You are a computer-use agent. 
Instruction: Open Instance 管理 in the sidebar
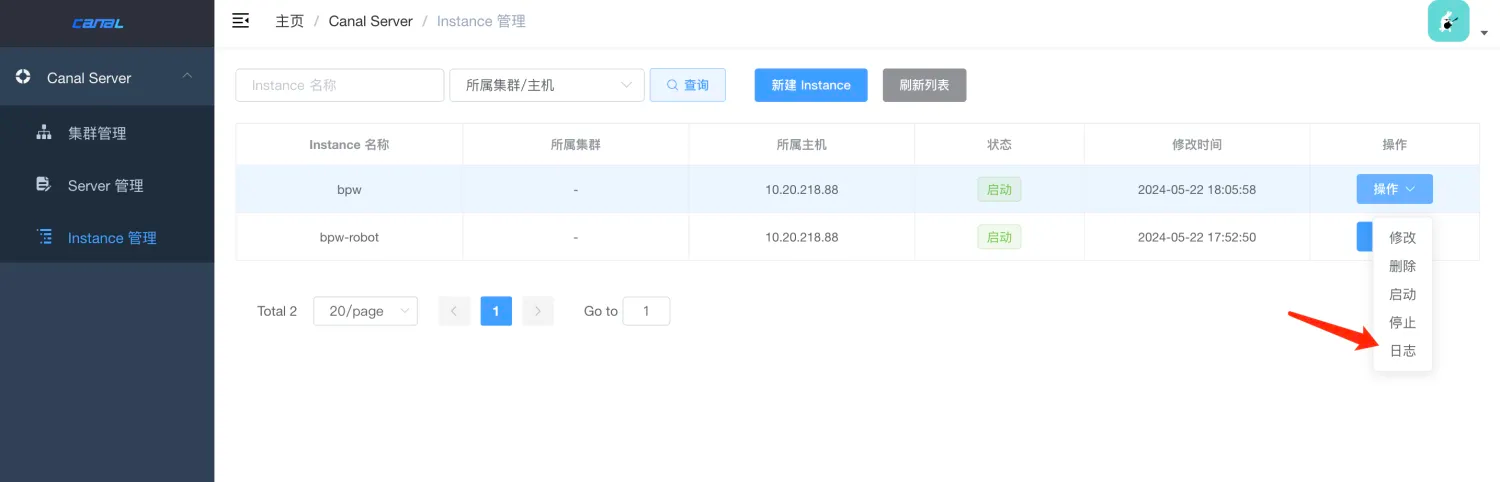(x=107, y=237)
